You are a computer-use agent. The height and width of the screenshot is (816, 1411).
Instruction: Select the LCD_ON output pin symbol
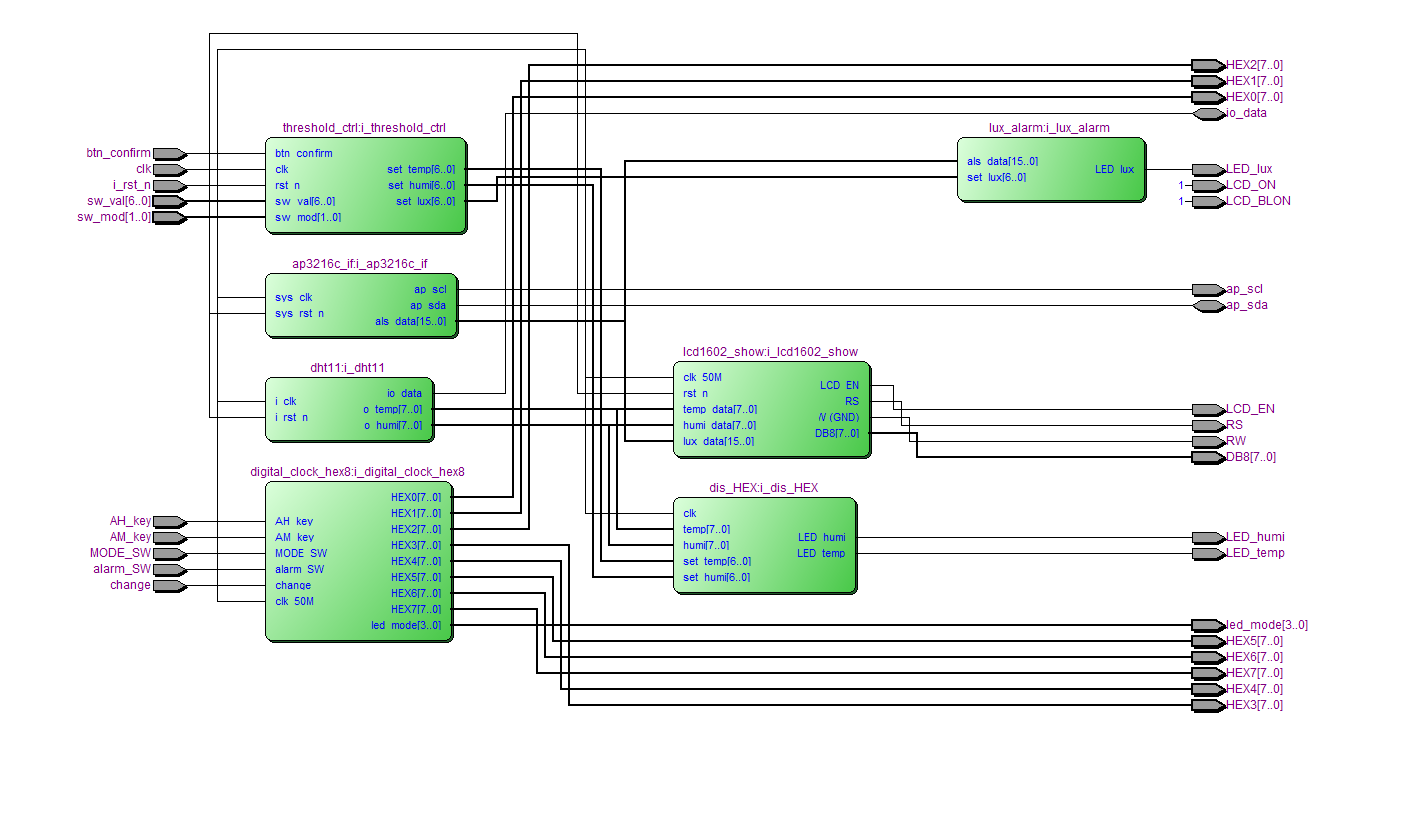1209,186
